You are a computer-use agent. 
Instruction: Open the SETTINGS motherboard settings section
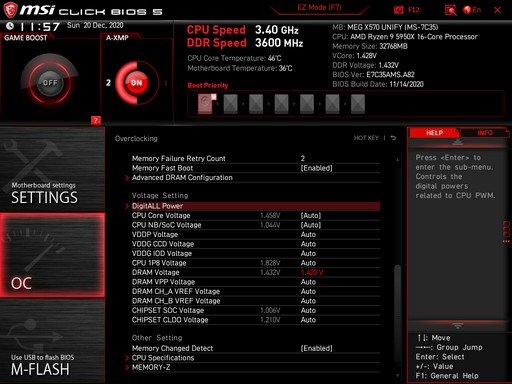(x=52, y=169)
